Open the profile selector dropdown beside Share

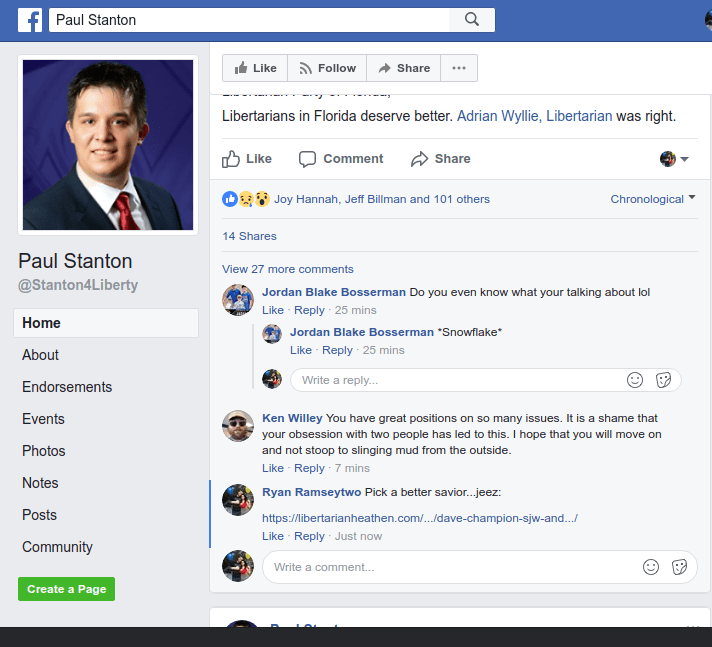coord(675,159)
